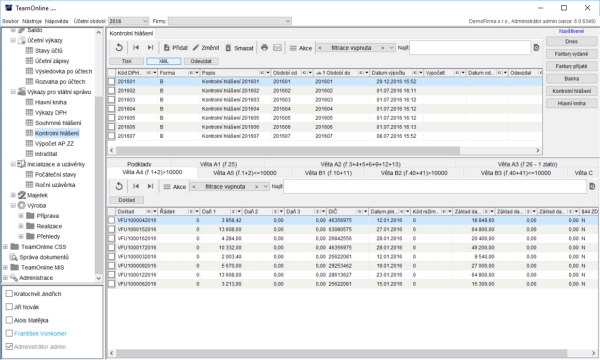Click the navigation tree vertical scrollbar

coord(98,186)
